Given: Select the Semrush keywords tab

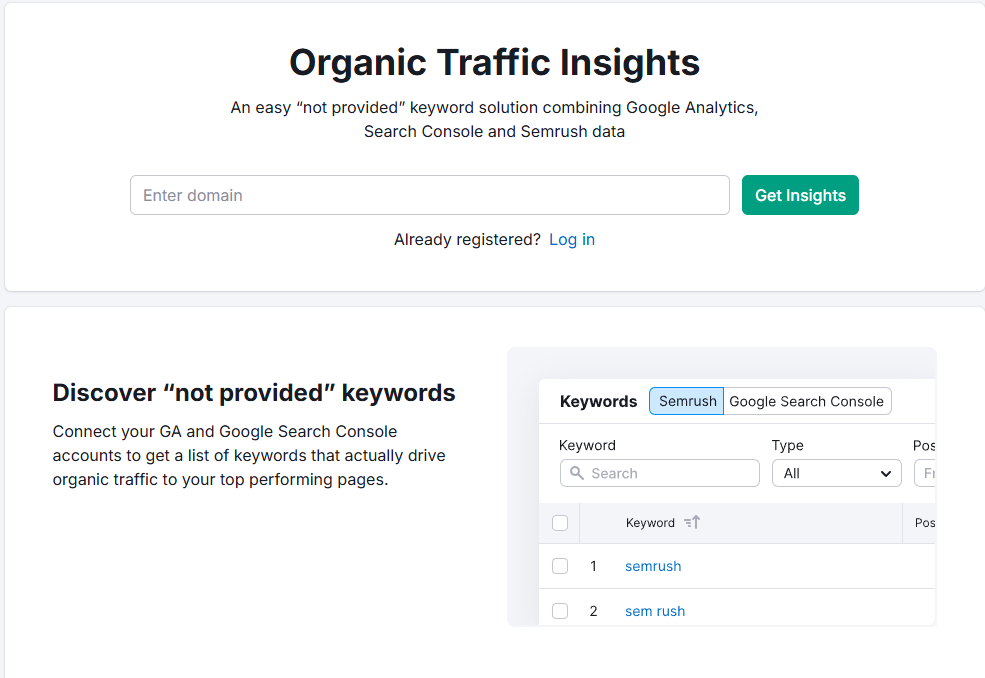Looking at the screenshot, I should (687, 401).
